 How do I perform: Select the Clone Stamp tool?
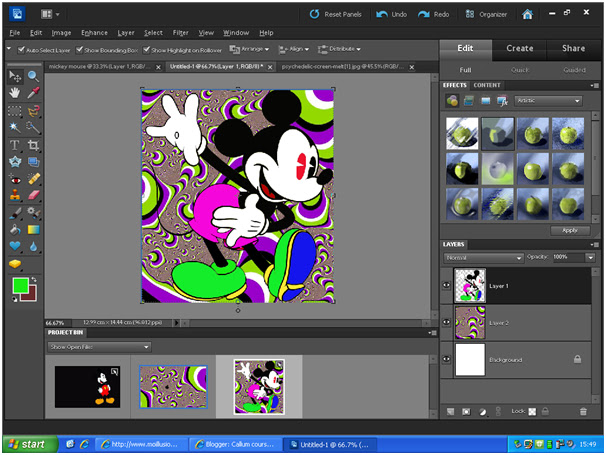(x=15, y=195)
